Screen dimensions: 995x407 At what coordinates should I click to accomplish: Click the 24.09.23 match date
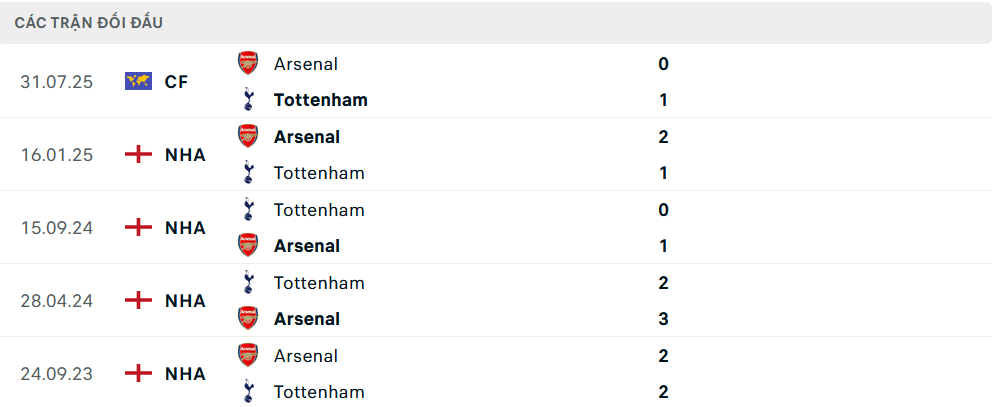56,374
